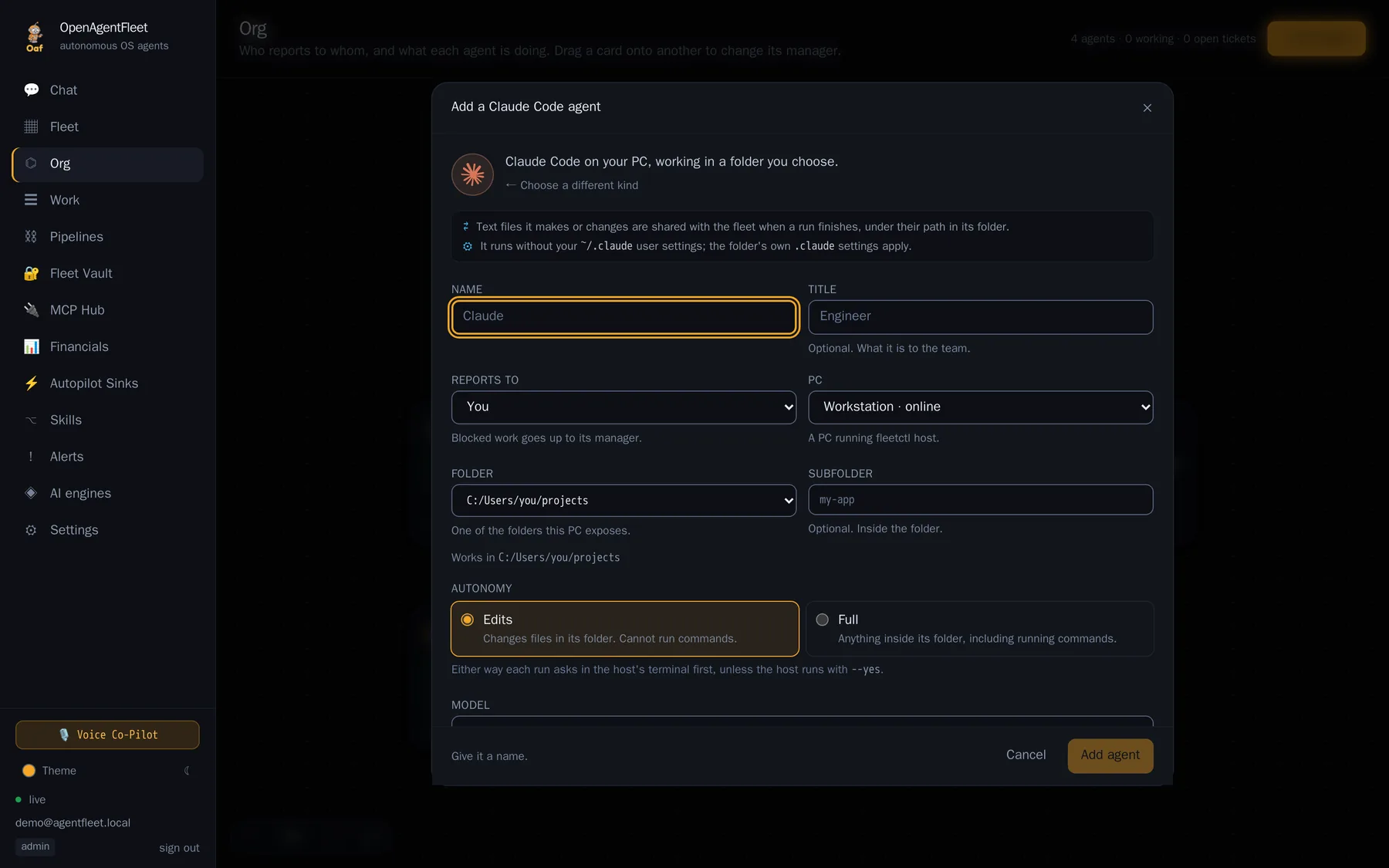Open the Autopilot Sinks lightning icon

31,383
